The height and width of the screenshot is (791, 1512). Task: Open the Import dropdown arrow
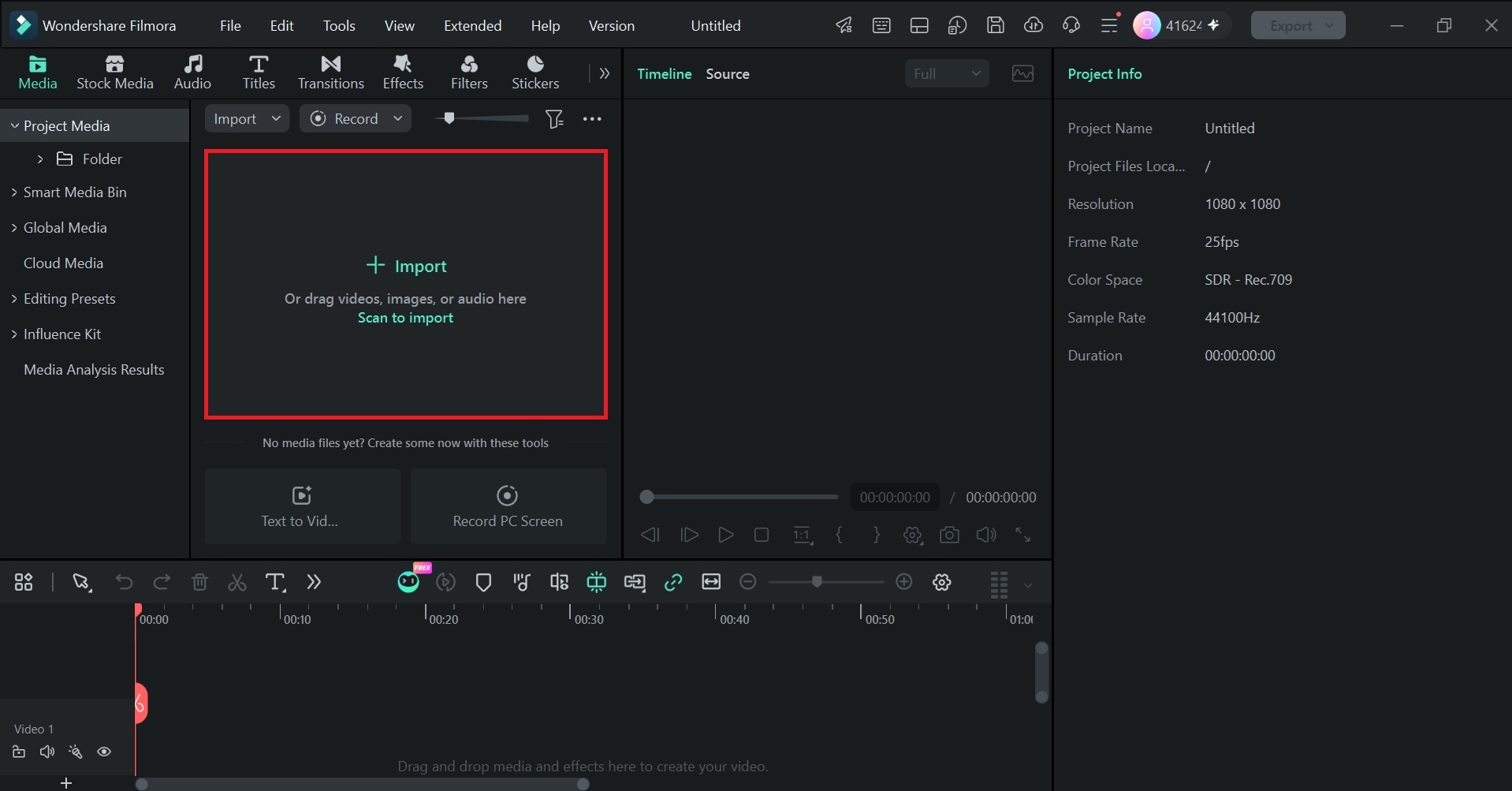tap(276, 118)
